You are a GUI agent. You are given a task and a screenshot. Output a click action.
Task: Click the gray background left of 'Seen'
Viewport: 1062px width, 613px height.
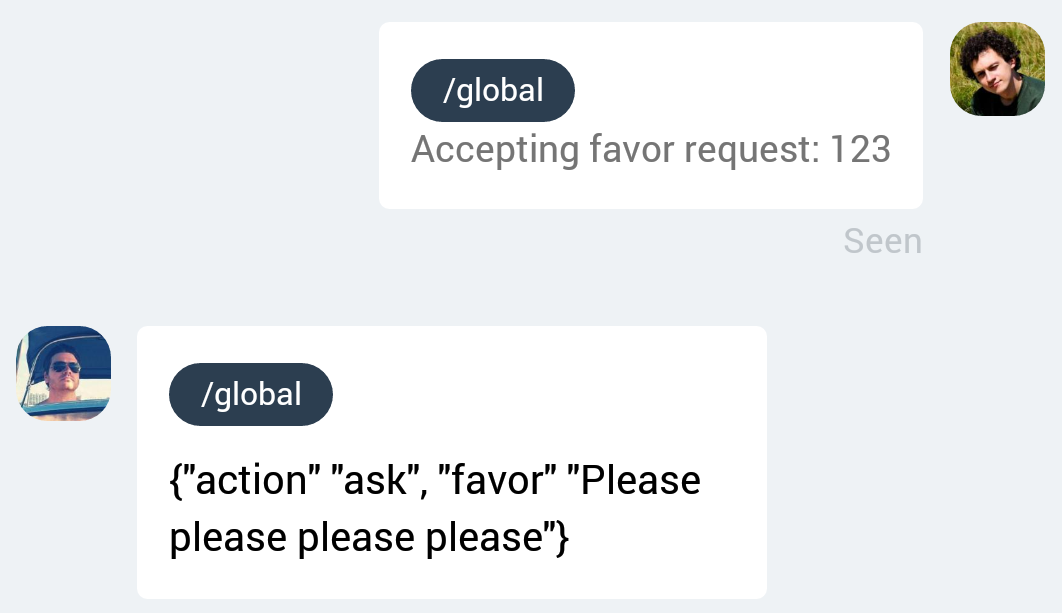click(x=600, y=241)
